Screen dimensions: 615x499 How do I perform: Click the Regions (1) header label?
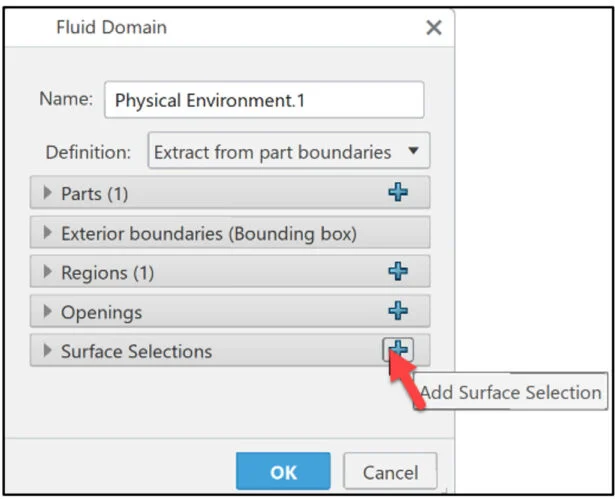(x=107, y=272)
